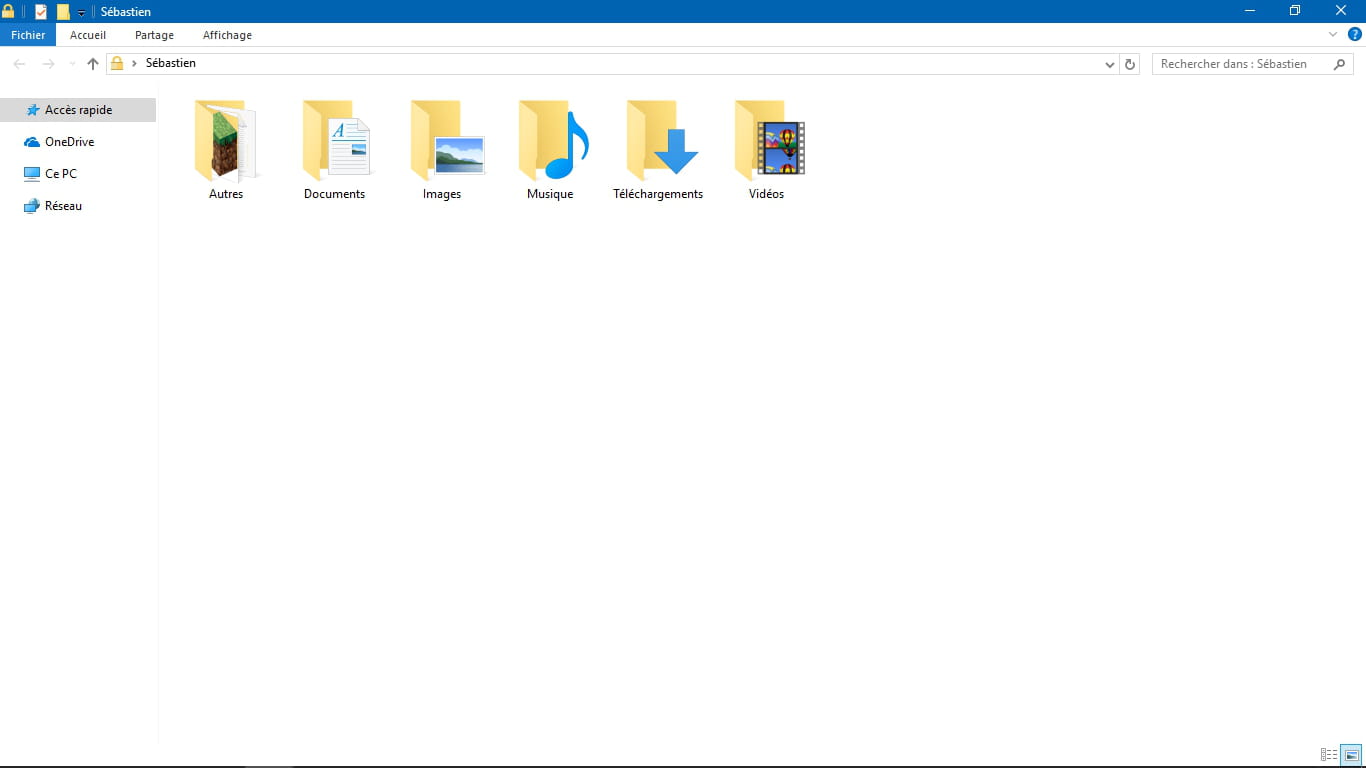Click the Téléchargements folder name label
This screenshot has height=768, width=1366.
[658, 194]
